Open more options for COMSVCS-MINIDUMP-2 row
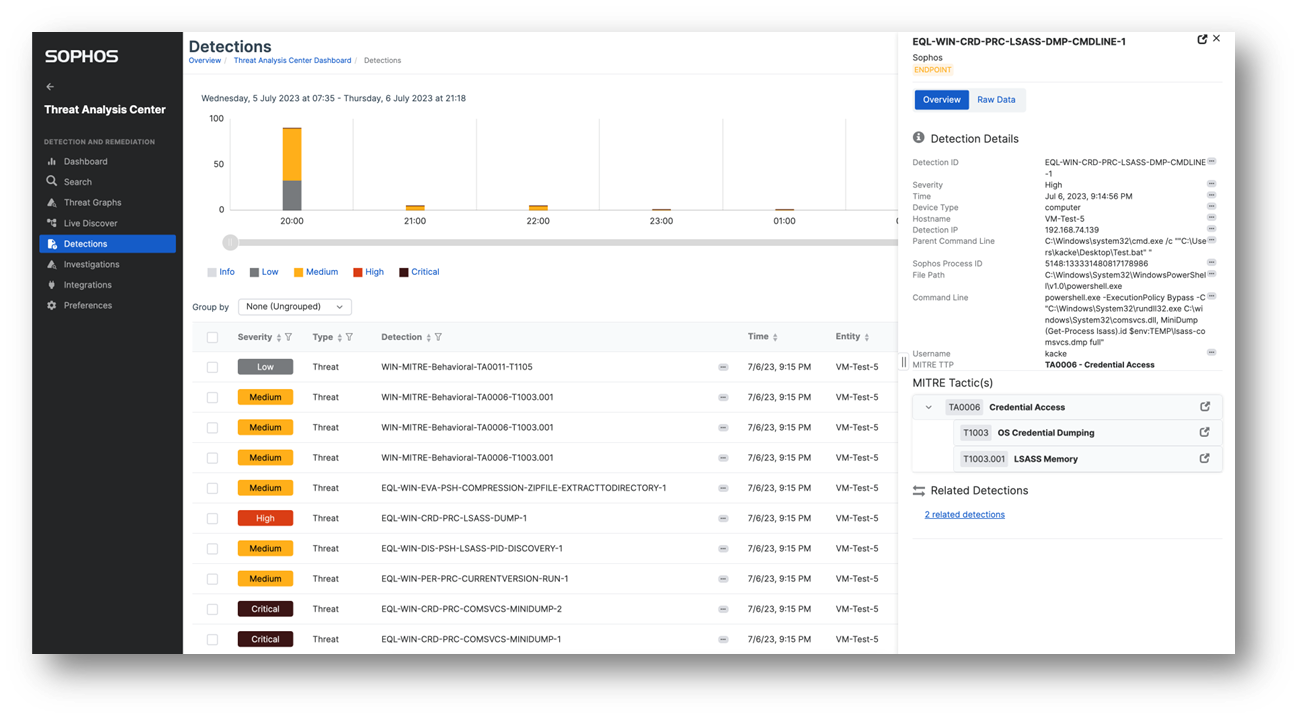This screenshot has width=1300, height=719. (x=723, y=609)
